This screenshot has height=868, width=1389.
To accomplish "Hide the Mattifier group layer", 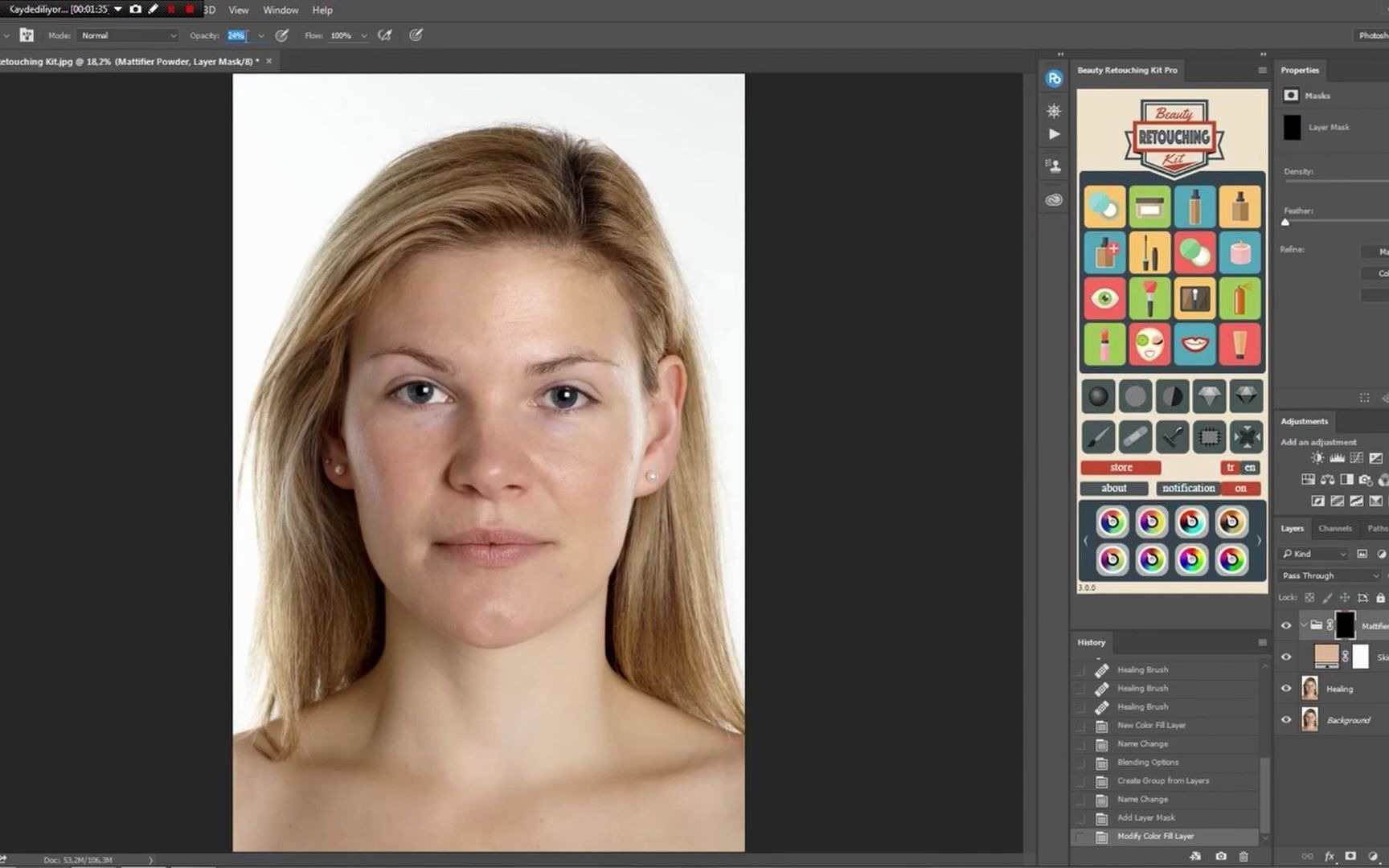I will click(1287, 624).
